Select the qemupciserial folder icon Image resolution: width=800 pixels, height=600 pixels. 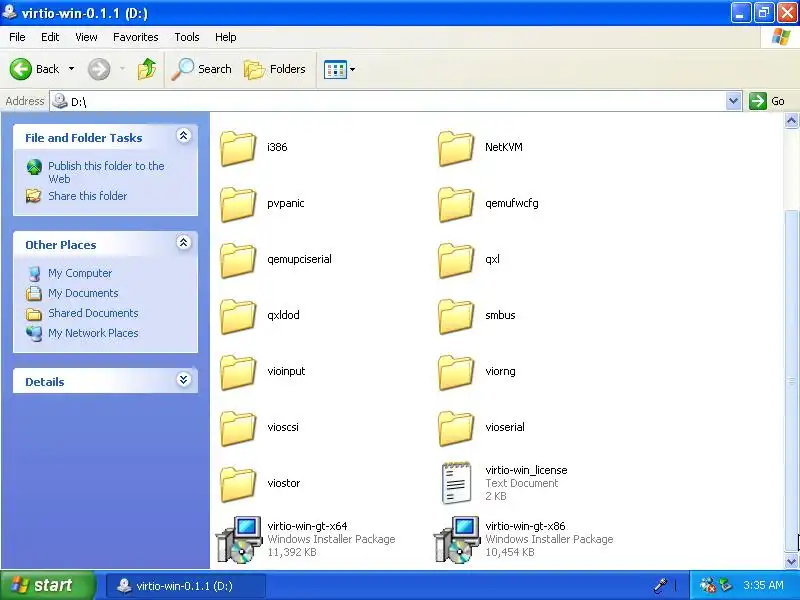(x=238, y=260)
